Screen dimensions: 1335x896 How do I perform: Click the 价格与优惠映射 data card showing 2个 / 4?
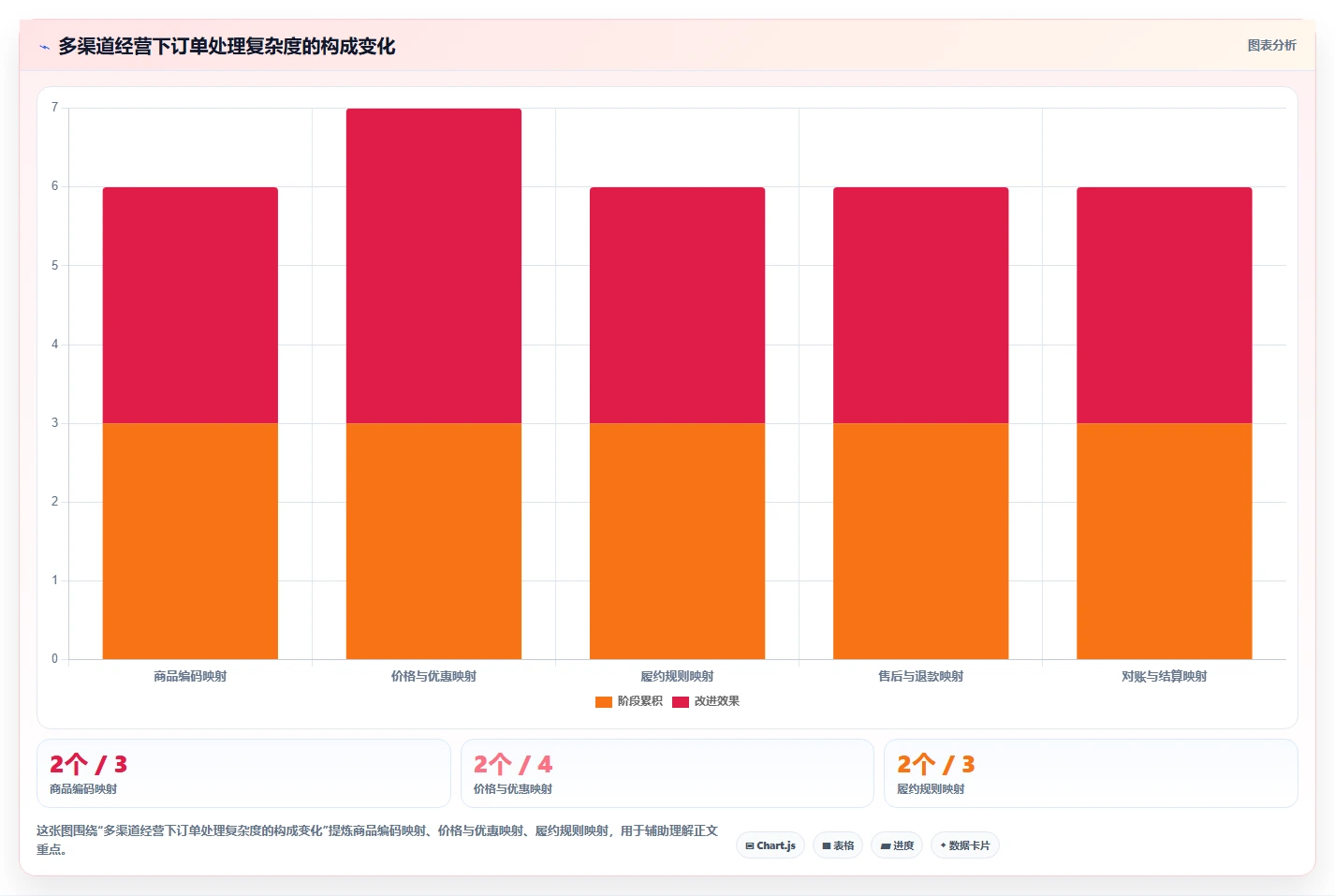coord(667,773)
